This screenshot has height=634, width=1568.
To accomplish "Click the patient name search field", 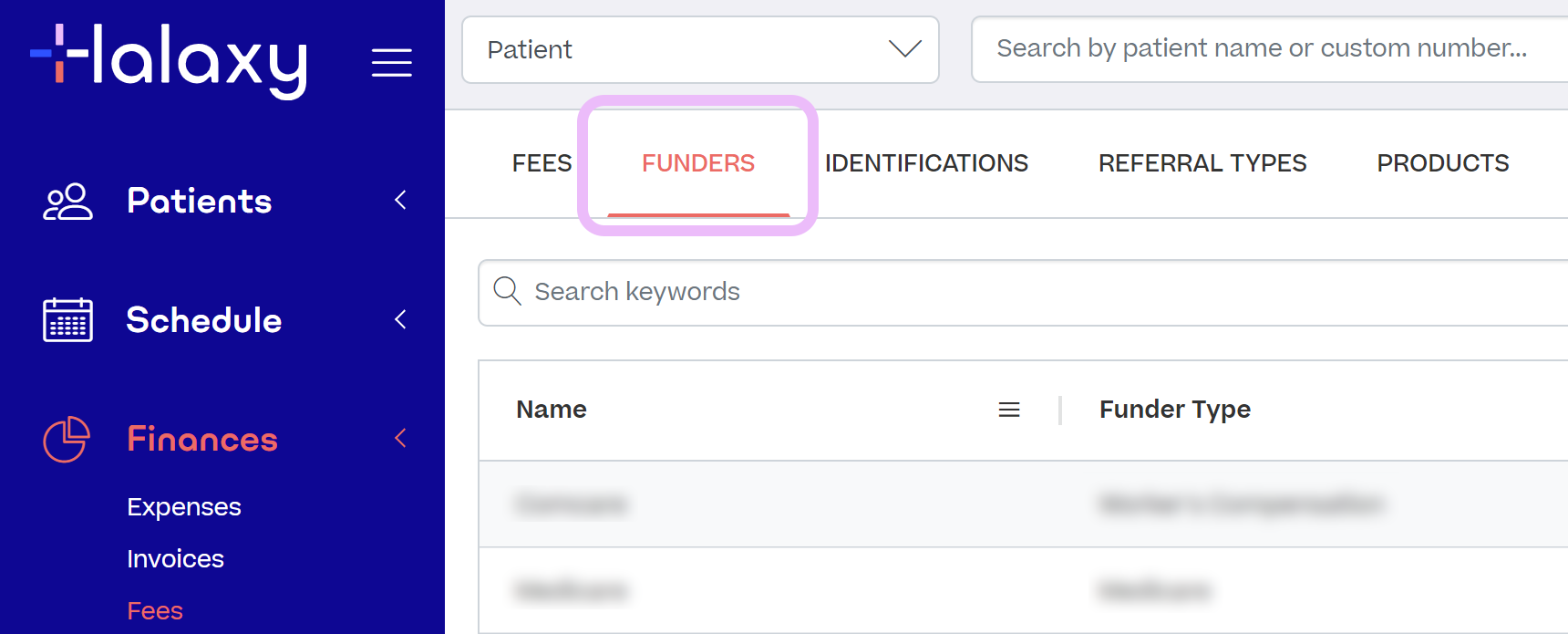I will click(x=1267, y=48).
